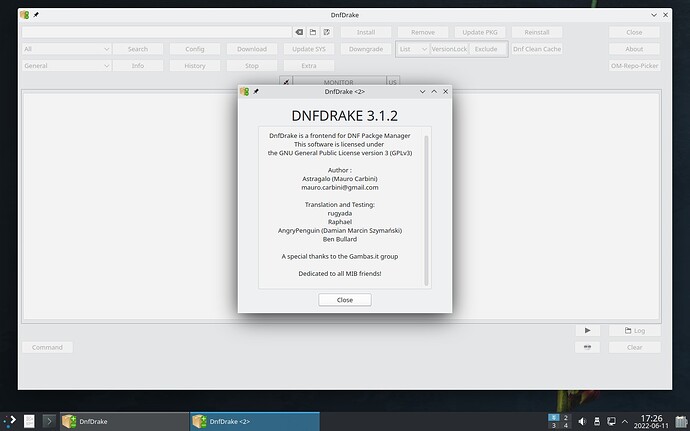The height and width of the screenshot is (431, 690).
Task: Click the main window Close button
Action: tap(634, 32)
